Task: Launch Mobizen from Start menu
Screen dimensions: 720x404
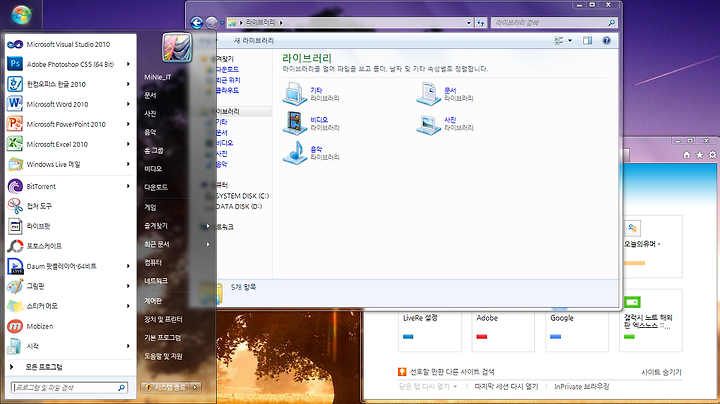Action: [69, 326]
